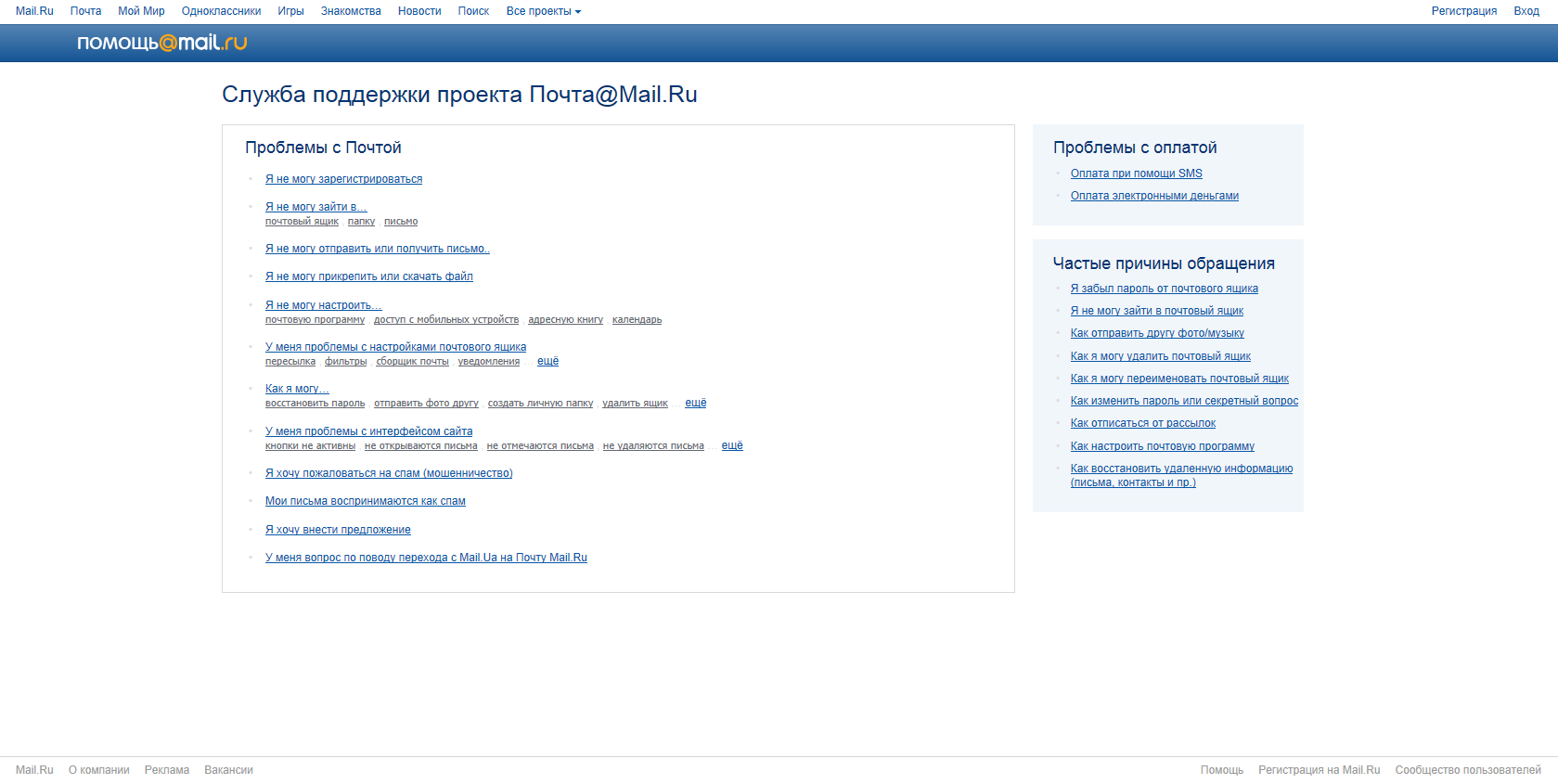Viewport: 1558px width, 784px height.
Task: Open Одноклассники in top navigation
Action: pos(221,11)
